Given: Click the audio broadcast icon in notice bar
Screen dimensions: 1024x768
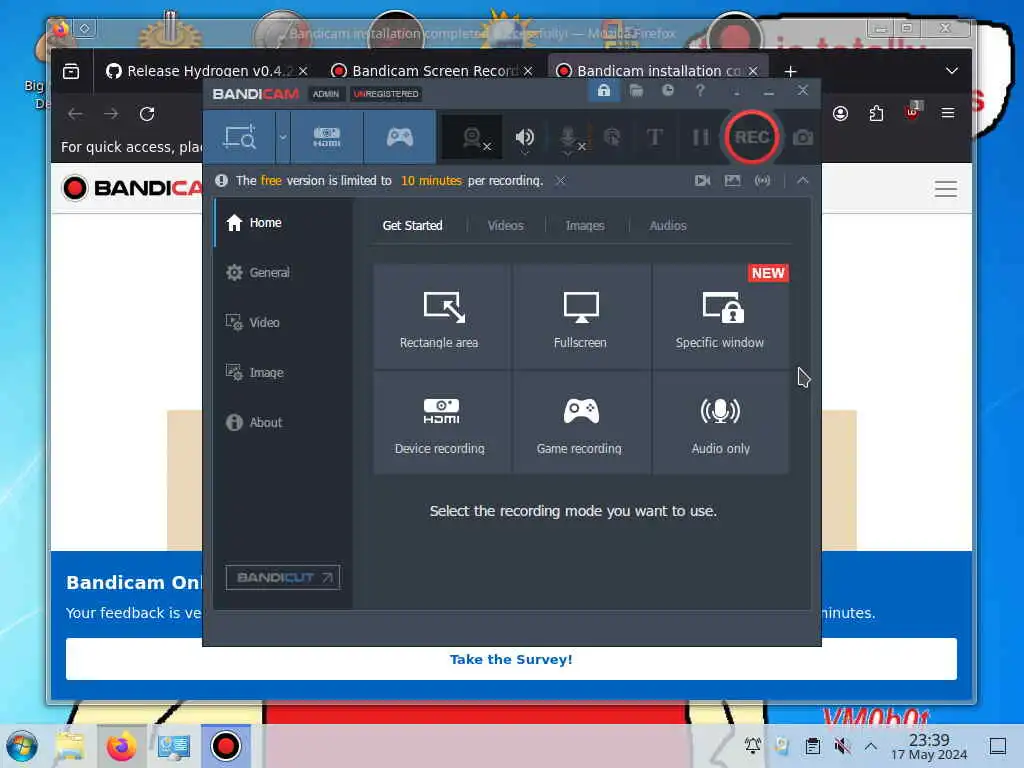Looking at the screenshot, I should (x=762, y=181).
